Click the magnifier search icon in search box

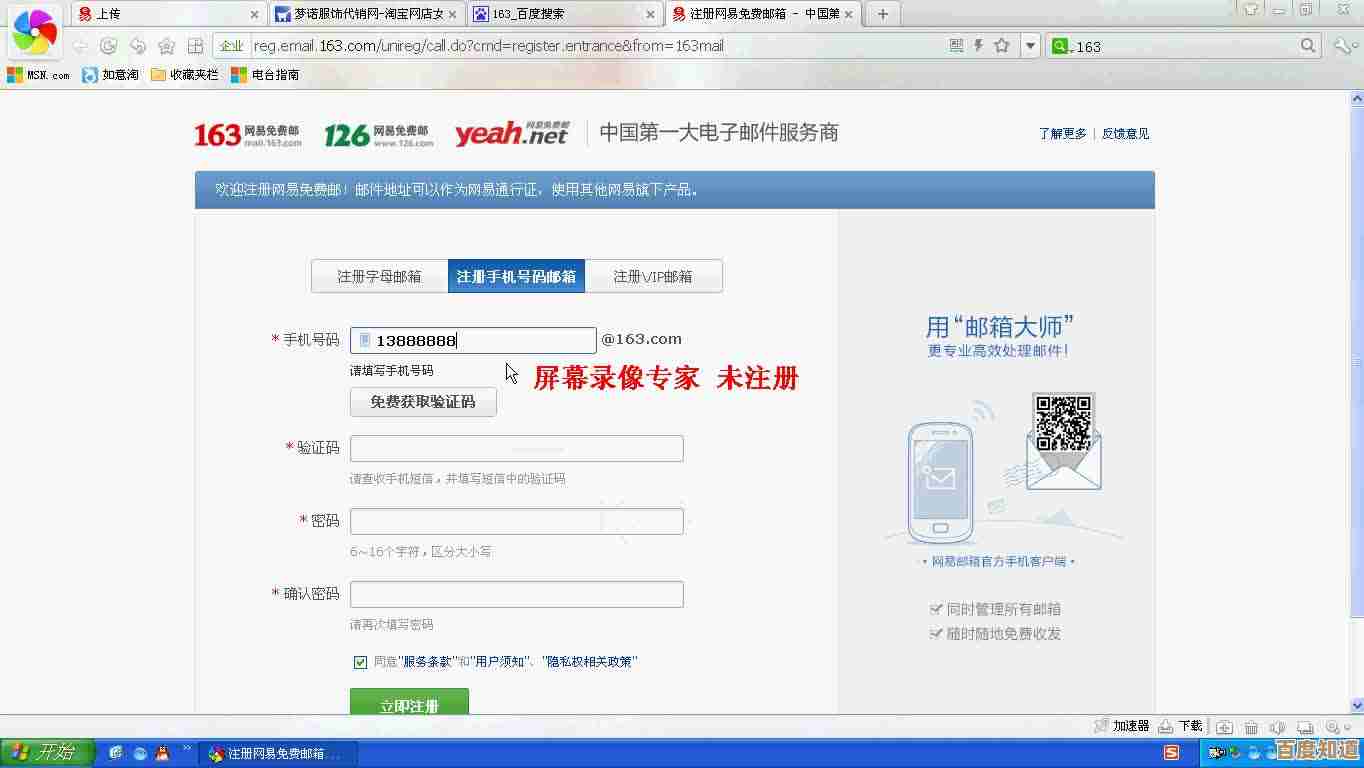1308,46
